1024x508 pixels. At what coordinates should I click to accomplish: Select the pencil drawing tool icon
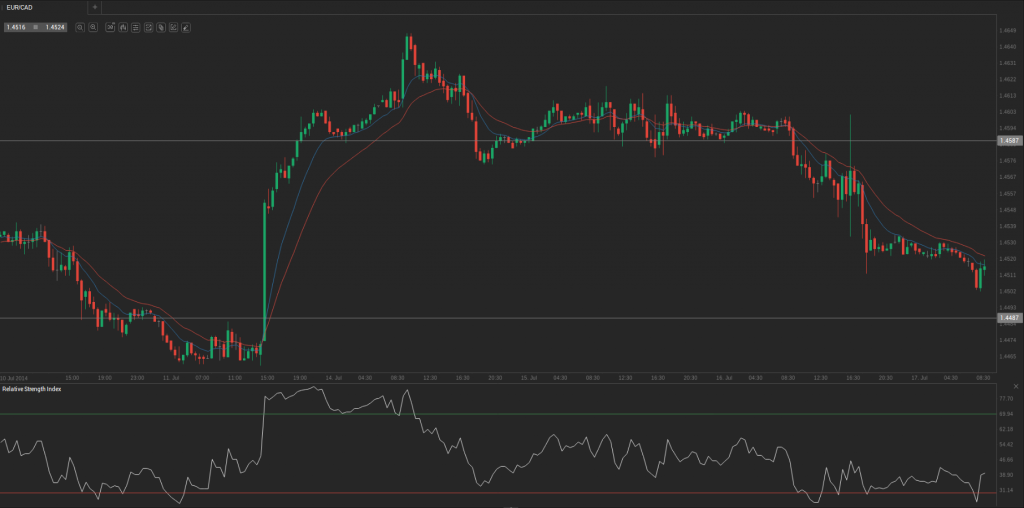click(x=187, y=27)
